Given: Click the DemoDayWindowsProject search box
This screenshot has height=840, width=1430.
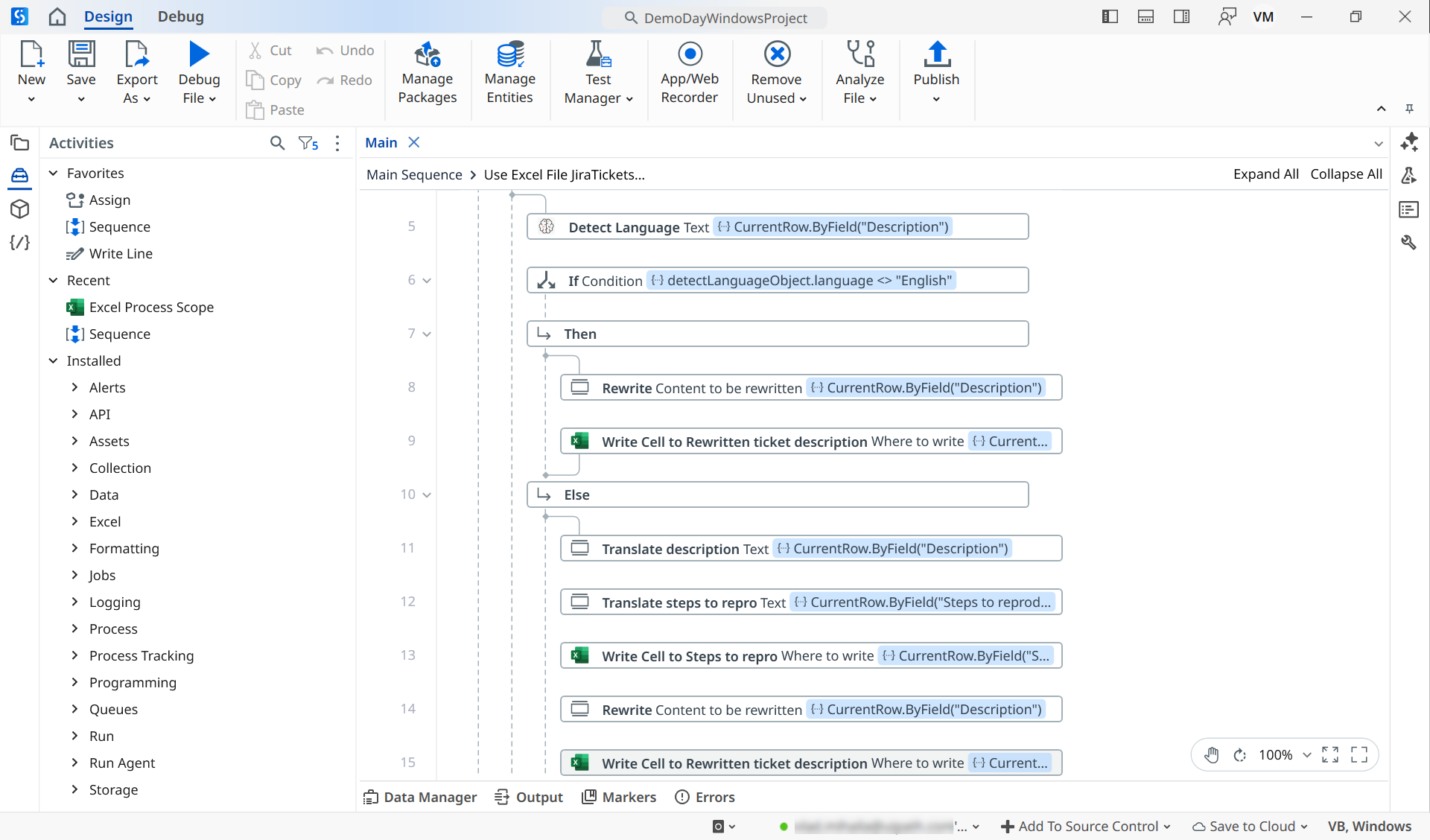Looking at the screenshot, I should pos(715,18).
